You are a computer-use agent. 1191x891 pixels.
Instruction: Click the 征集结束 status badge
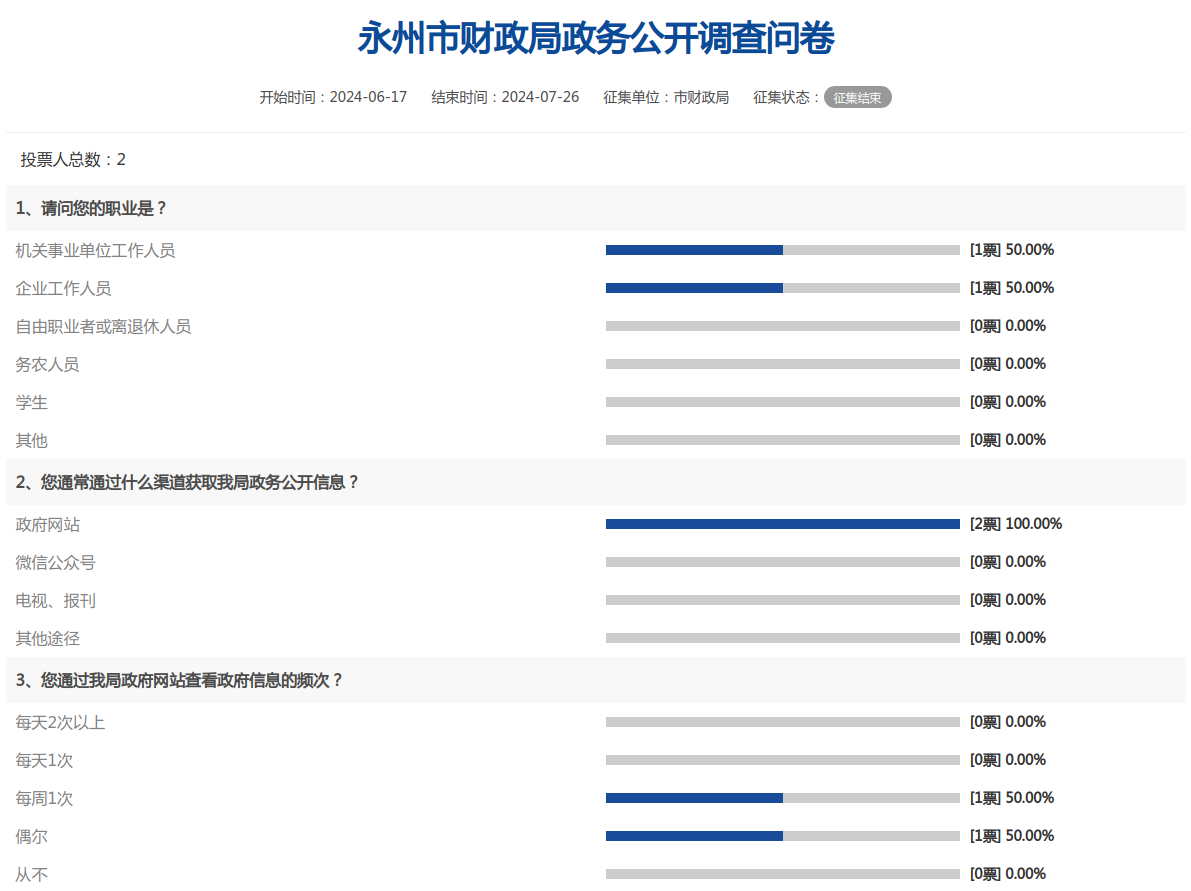tap(857, 97)
